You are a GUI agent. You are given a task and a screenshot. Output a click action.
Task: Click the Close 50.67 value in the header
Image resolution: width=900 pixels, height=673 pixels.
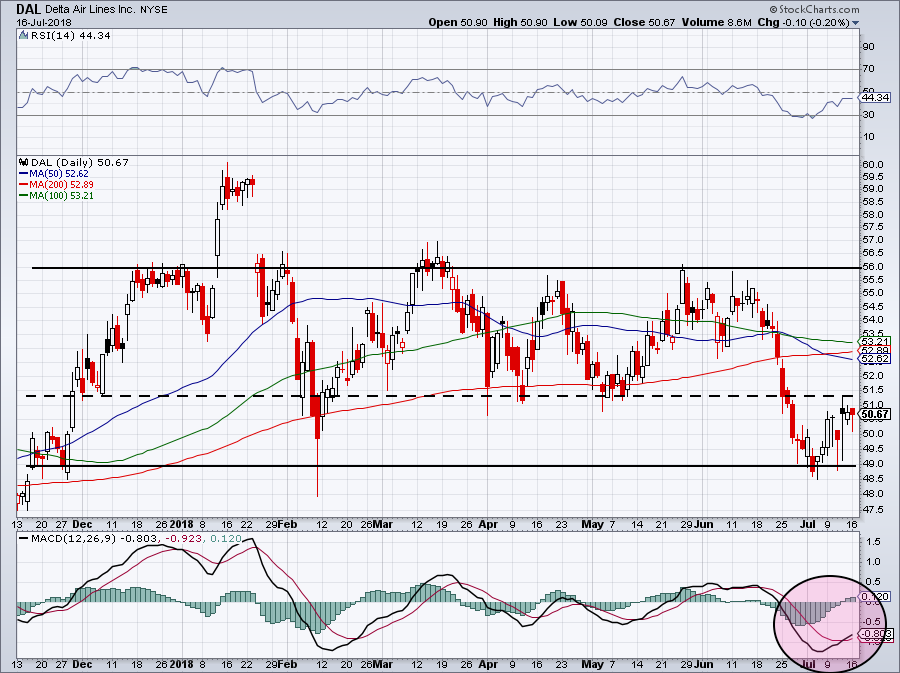point(643,22)
